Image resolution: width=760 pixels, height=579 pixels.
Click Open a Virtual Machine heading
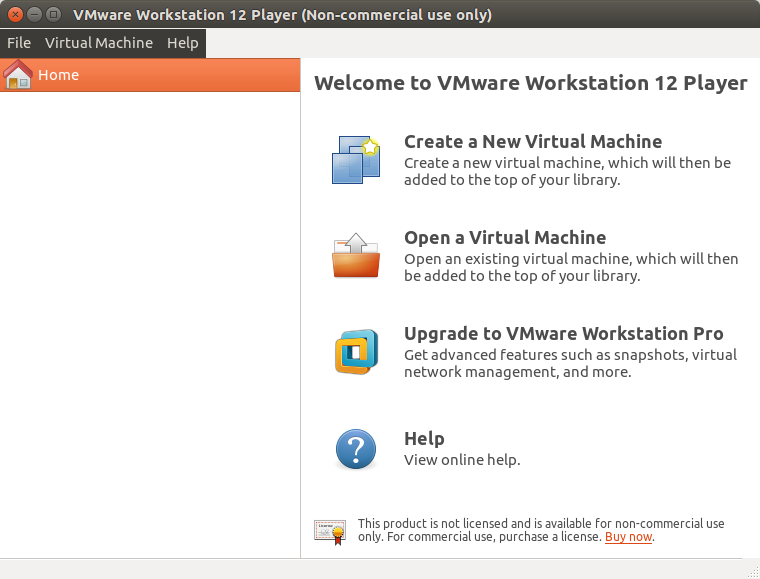505,237
